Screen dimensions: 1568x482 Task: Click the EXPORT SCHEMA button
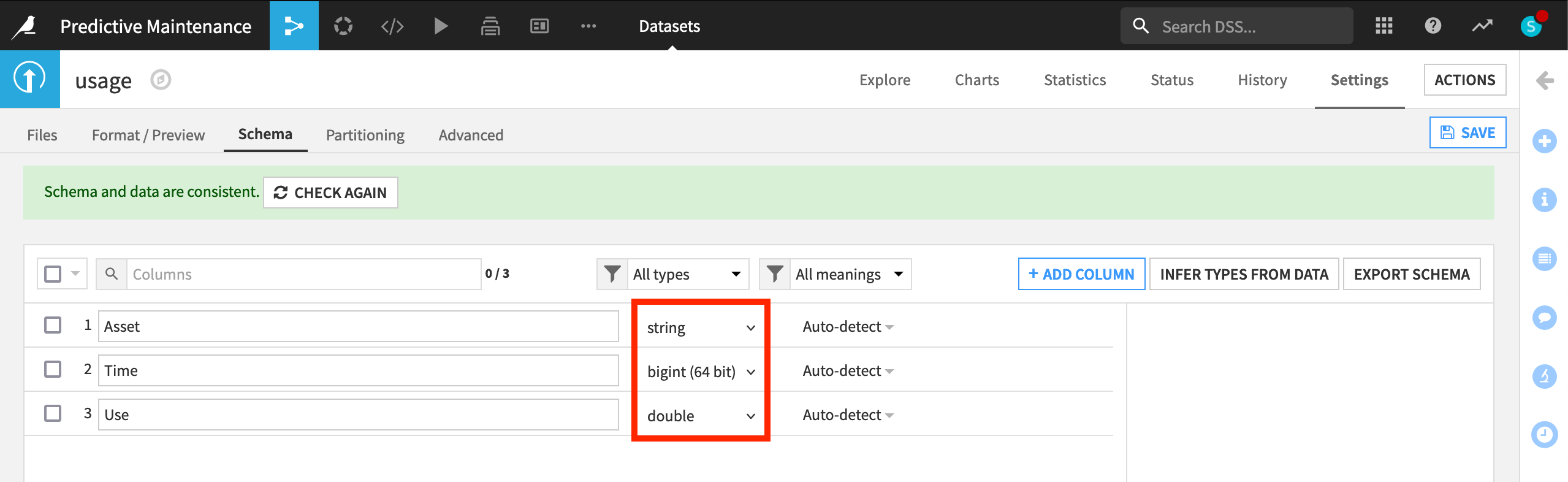tap(1412, 274)
